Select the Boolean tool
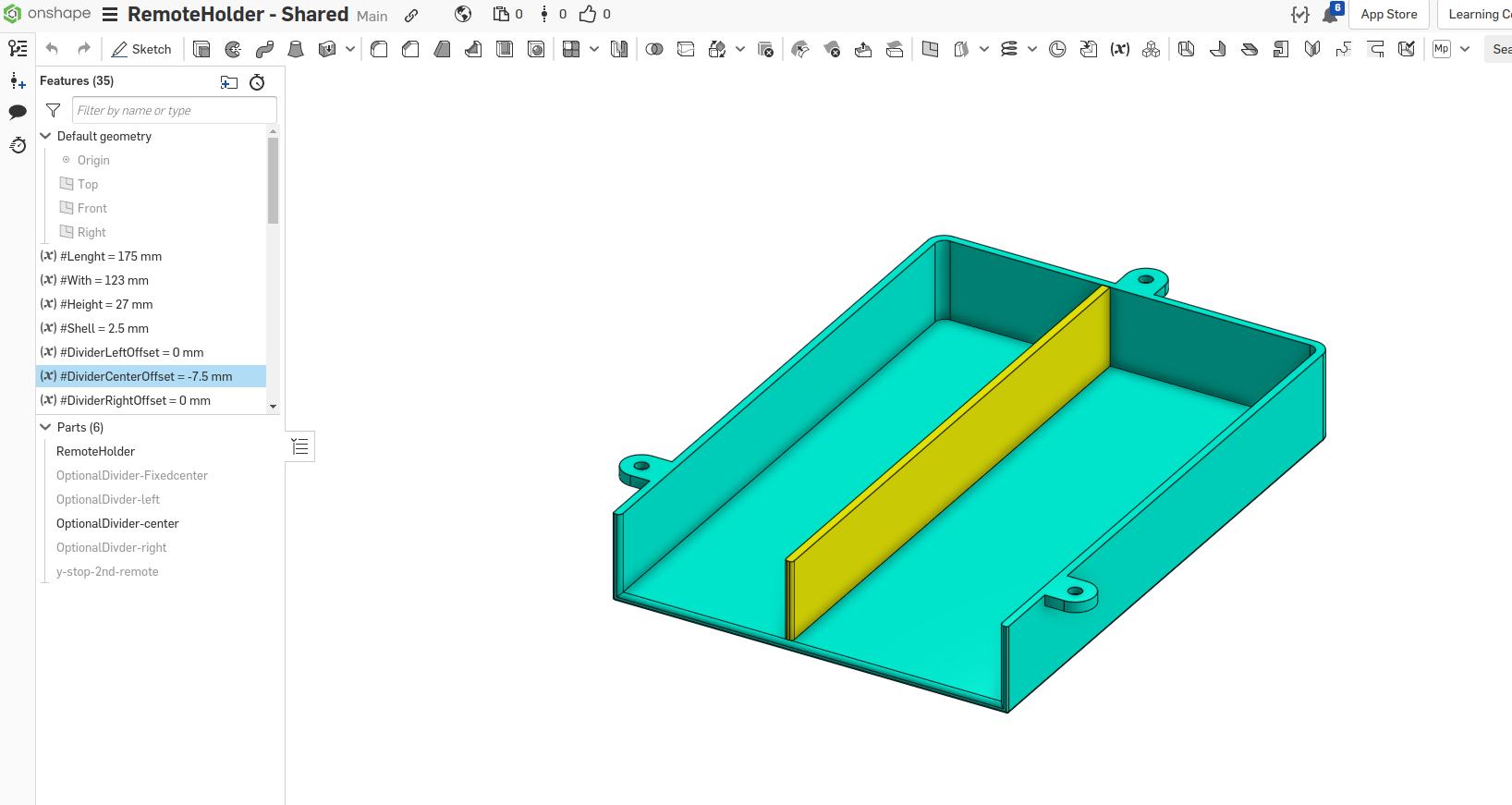This screenshot has width=1512, height=805. 654,49
